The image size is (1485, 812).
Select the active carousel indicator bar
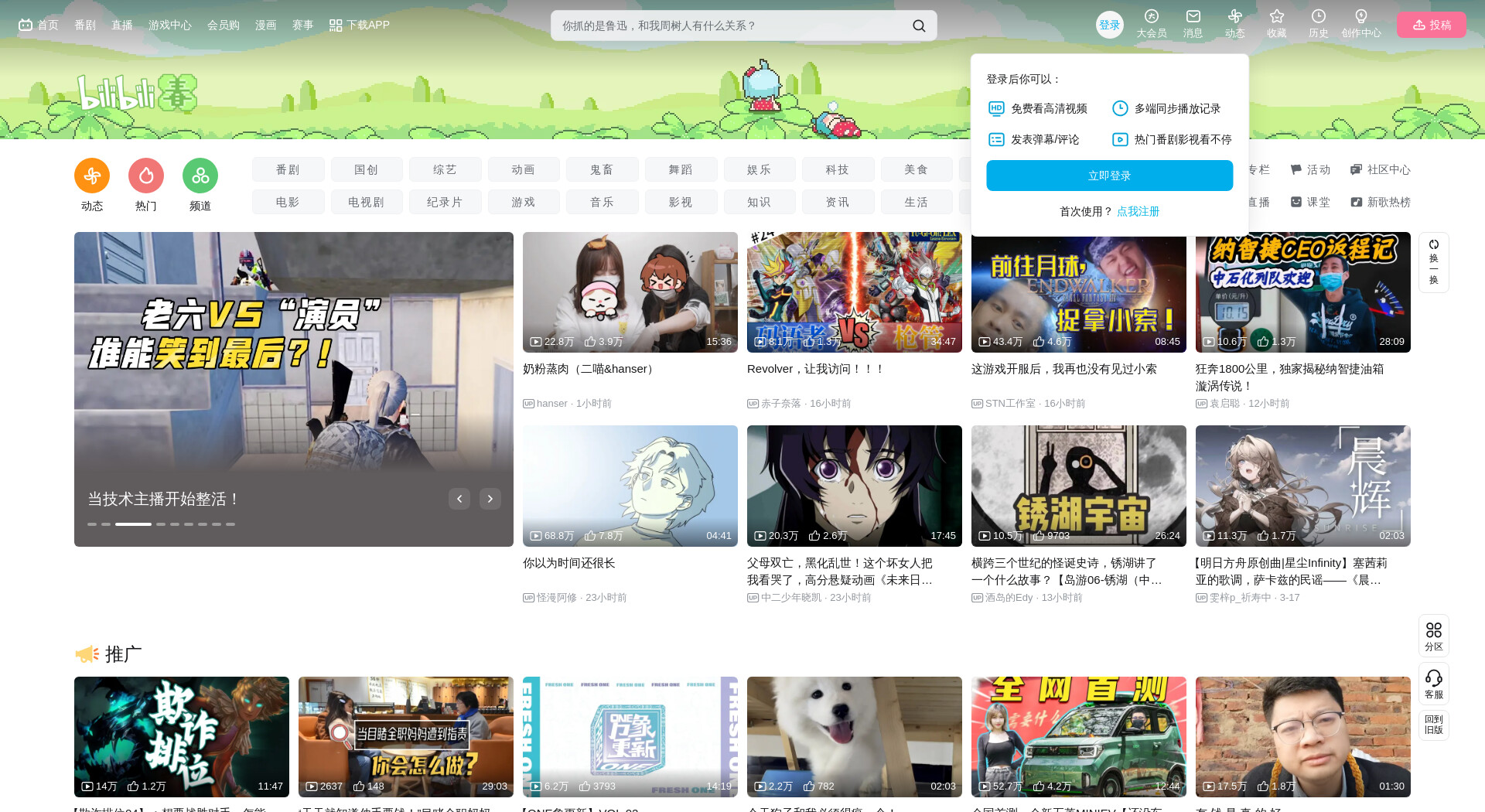pos(133,524)
